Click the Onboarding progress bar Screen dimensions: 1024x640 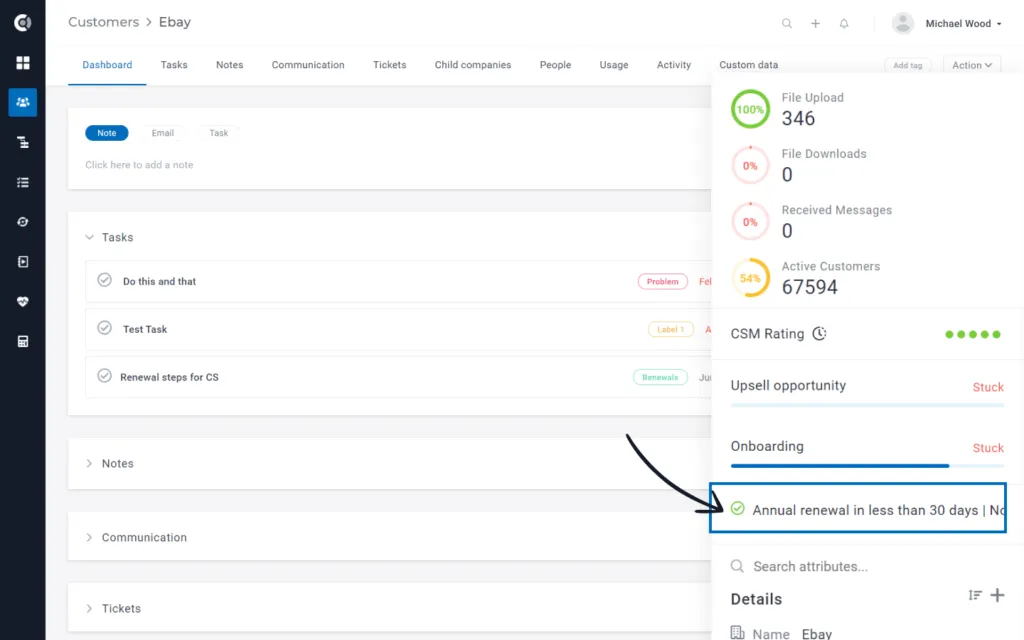tap(867, 466)
